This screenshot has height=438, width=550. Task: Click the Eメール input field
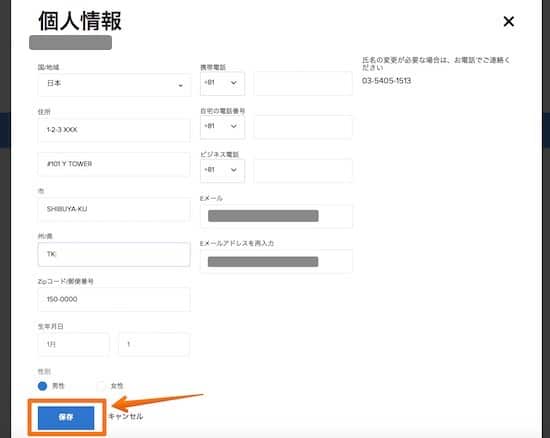[x=276, y=216]
